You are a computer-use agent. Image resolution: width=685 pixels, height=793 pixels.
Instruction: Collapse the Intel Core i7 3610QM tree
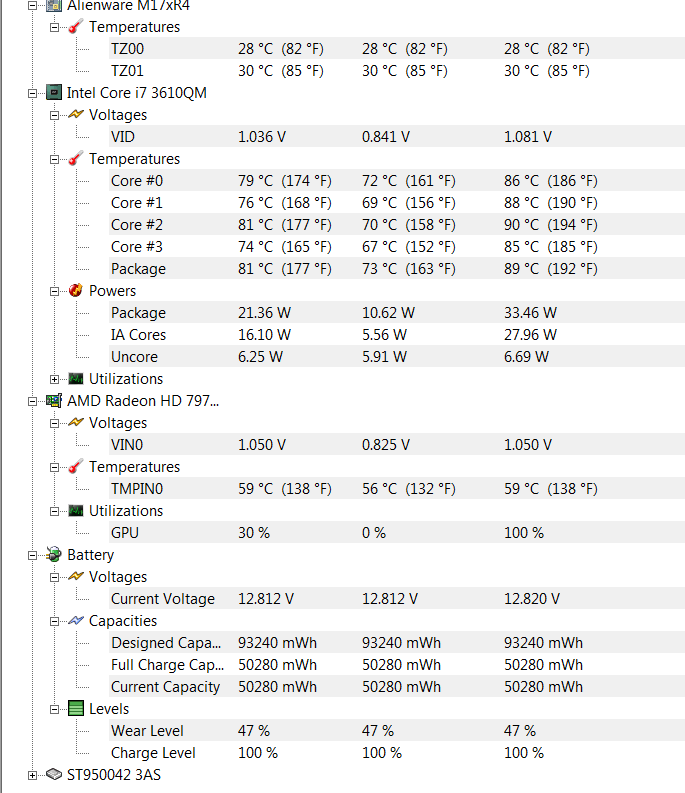(x=32, y=93)
